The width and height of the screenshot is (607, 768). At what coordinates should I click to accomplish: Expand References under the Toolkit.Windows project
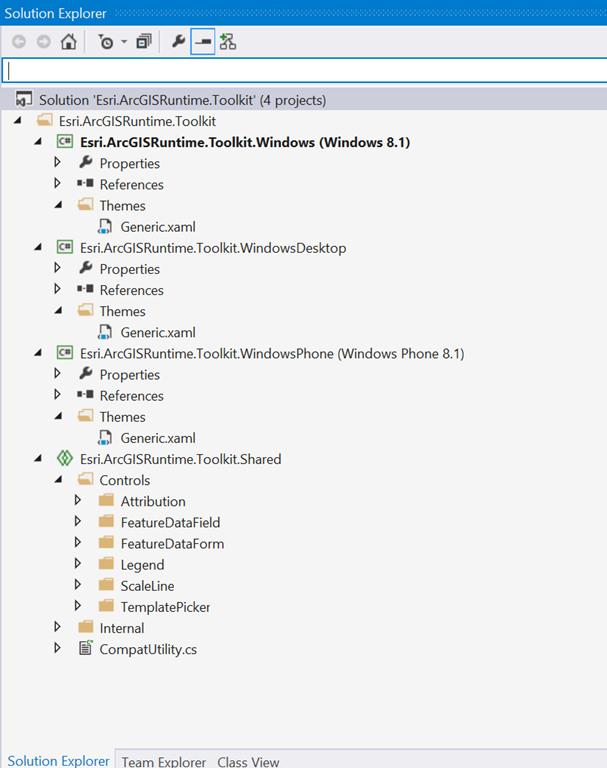coord(57,183)
